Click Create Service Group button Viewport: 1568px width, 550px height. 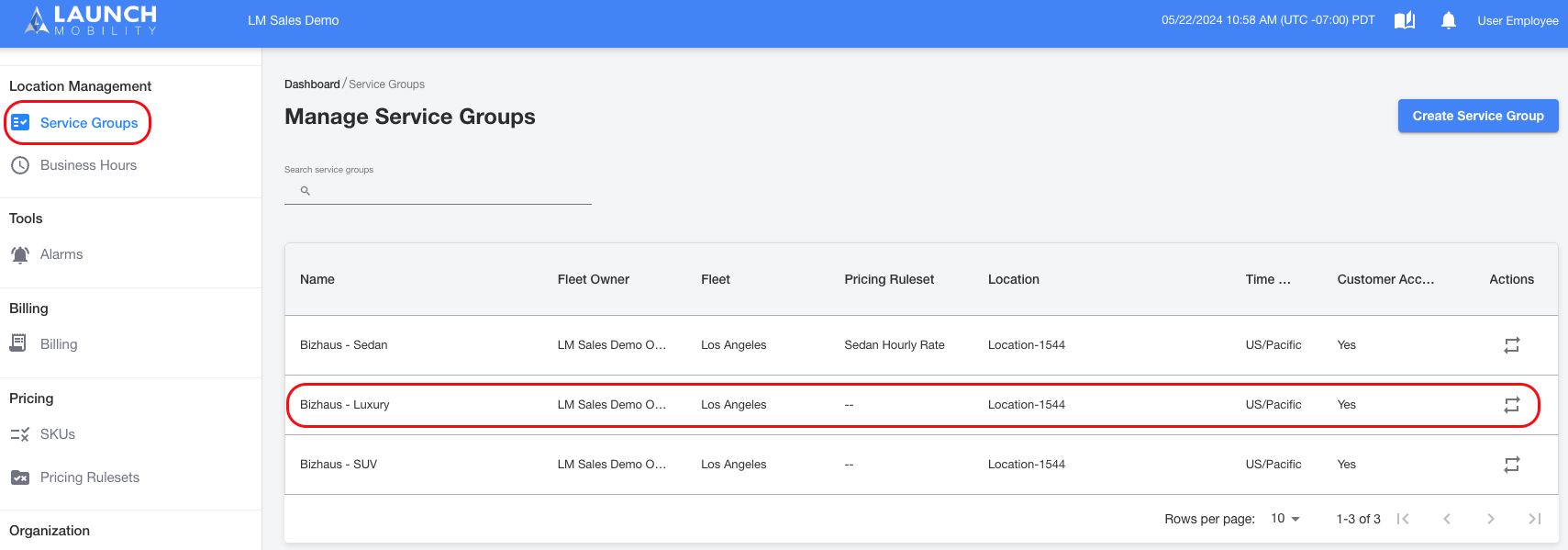1478,116
